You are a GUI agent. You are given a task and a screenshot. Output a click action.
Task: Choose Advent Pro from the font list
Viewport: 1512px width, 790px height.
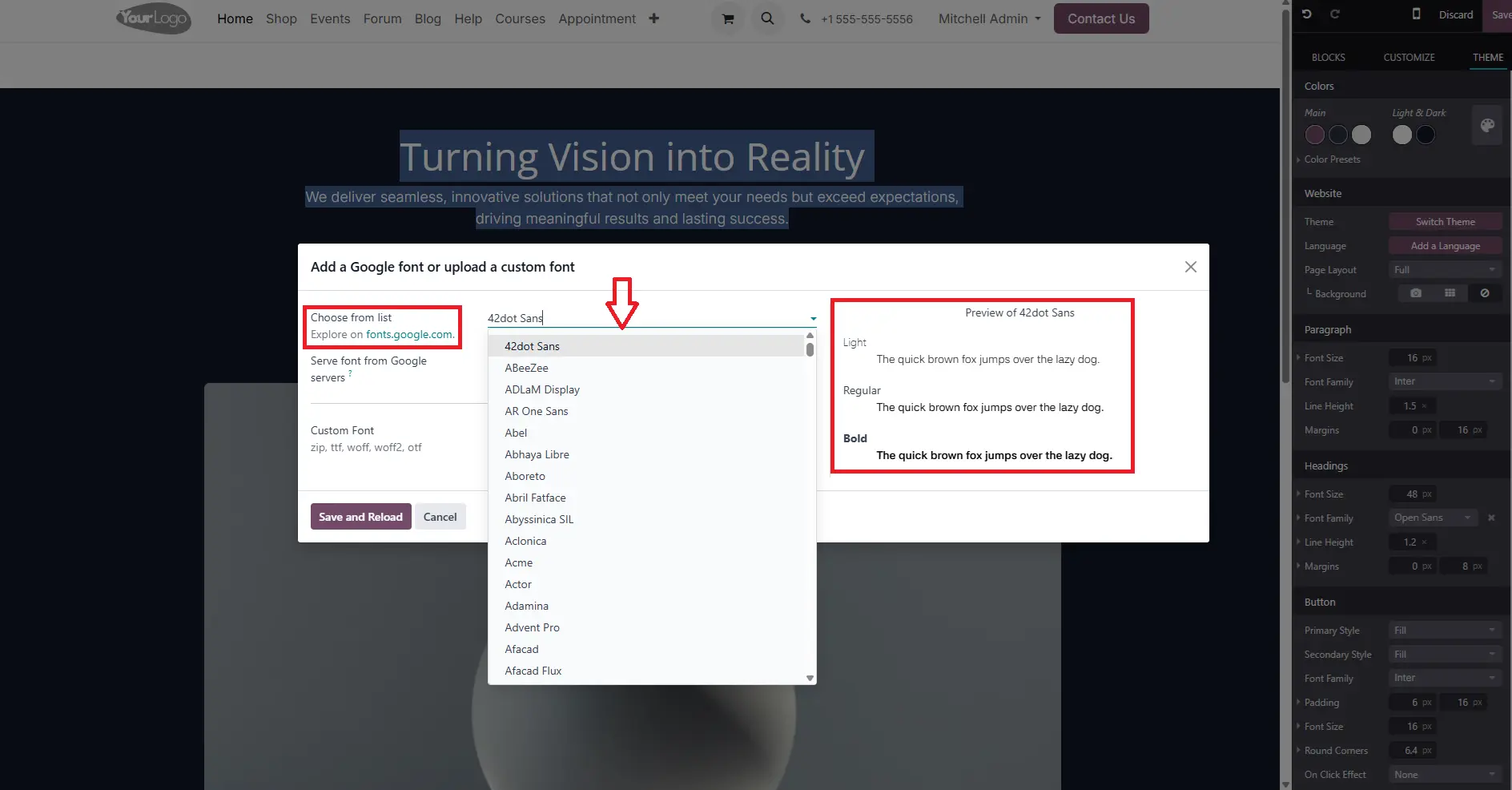[x=645, y=627]
